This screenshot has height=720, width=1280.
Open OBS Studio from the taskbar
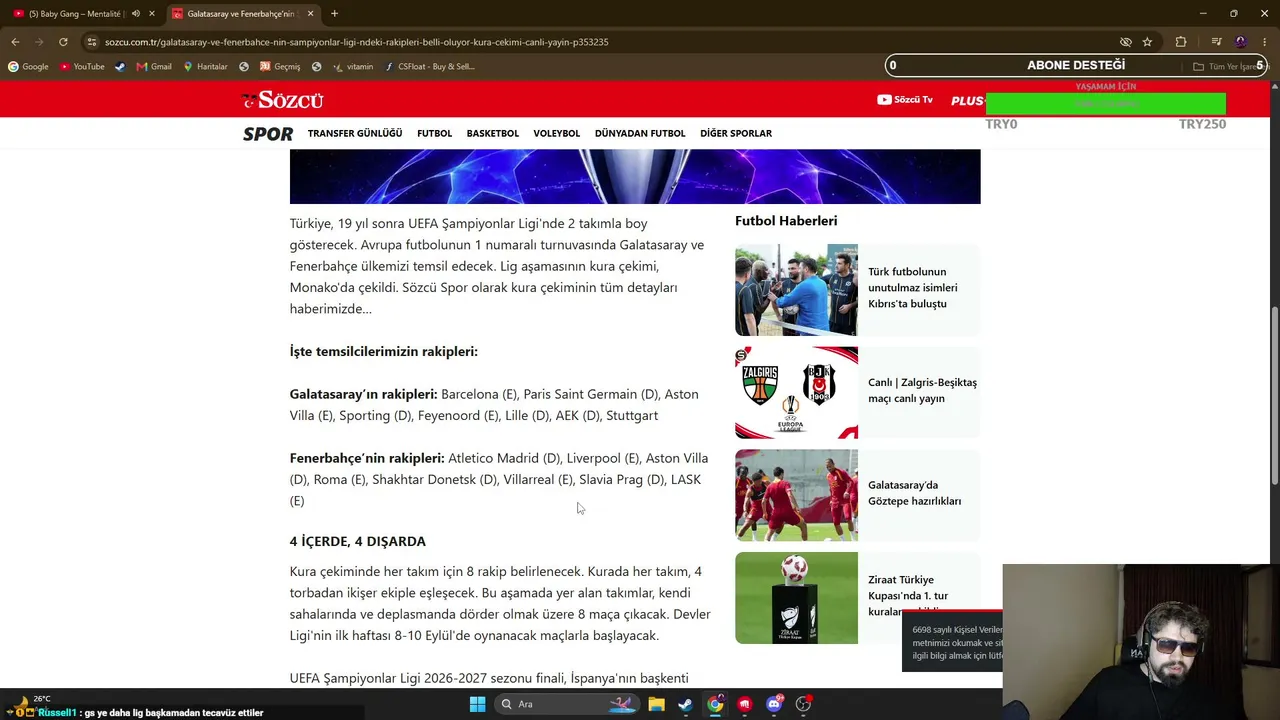pyautogui.click(x=803, y=704)
